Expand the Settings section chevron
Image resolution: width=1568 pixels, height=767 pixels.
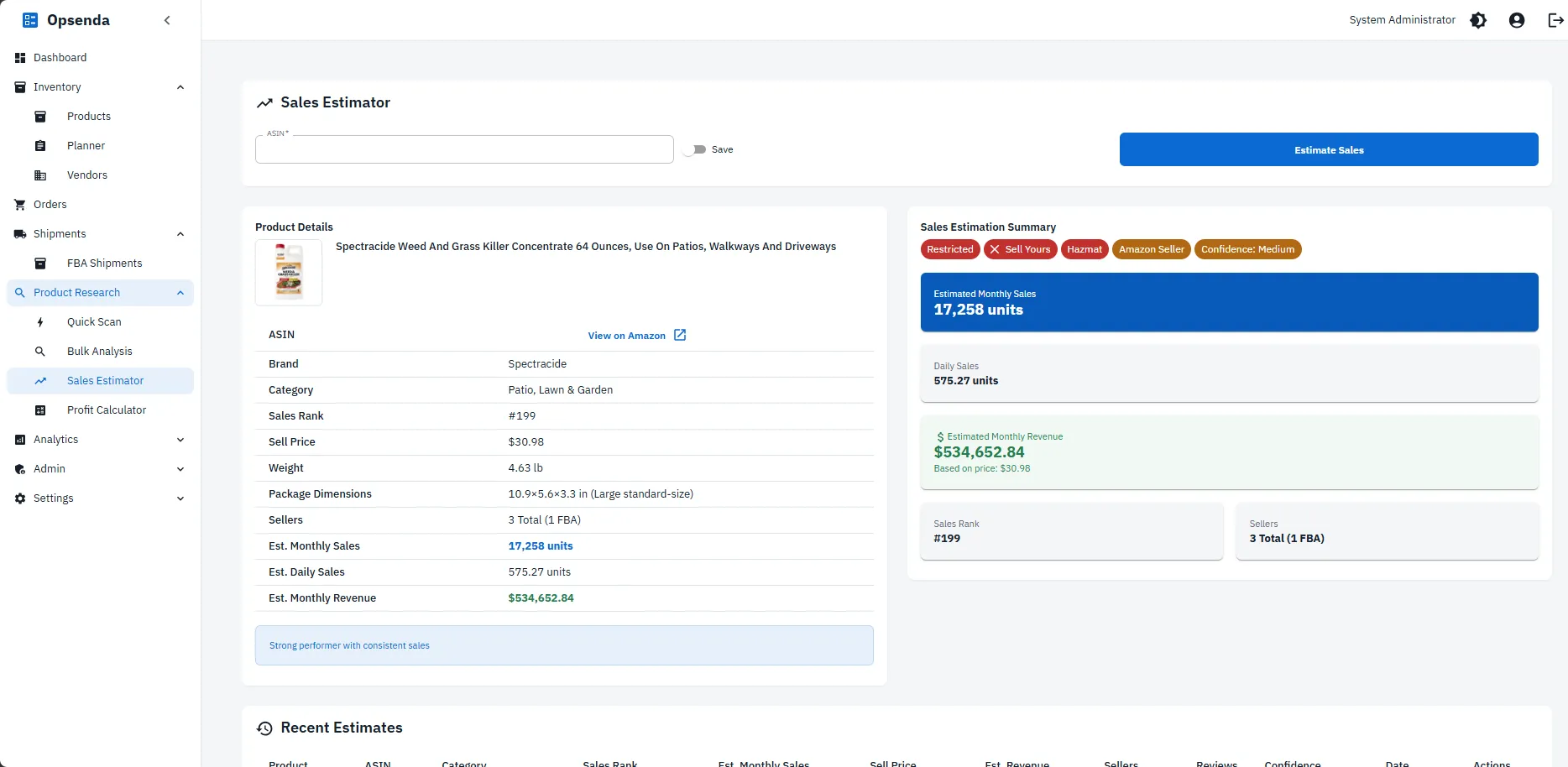coord(180,498)
